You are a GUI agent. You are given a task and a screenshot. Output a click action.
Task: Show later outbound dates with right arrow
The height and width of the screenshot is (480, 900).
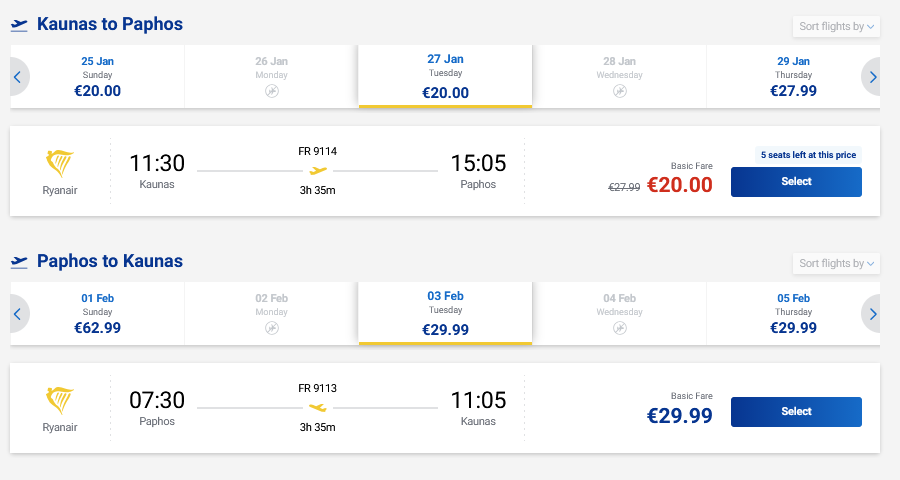[873, 77]
